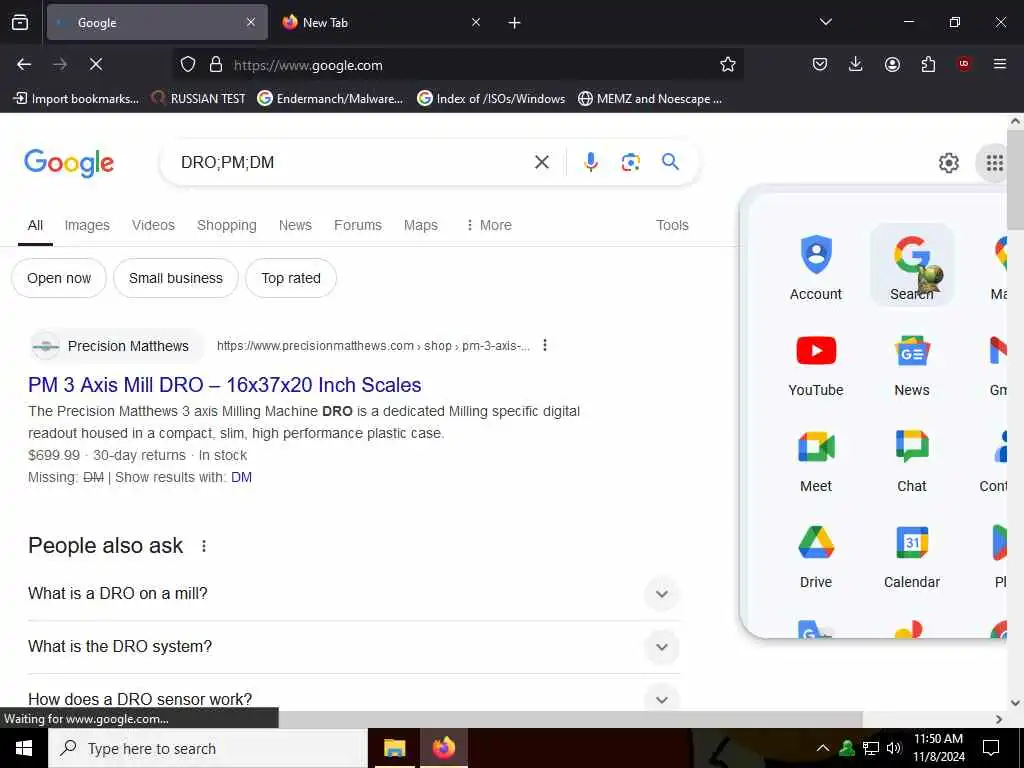The image size is (1024, 768).
Task: Switch to Videos results tab
Action: [153, 225]
